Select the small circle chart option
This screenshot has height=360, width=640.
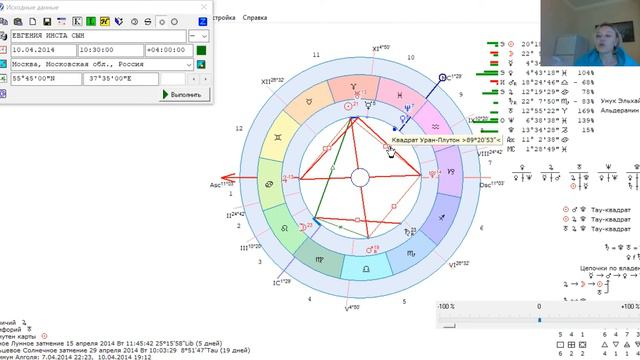tap(162, 22)
